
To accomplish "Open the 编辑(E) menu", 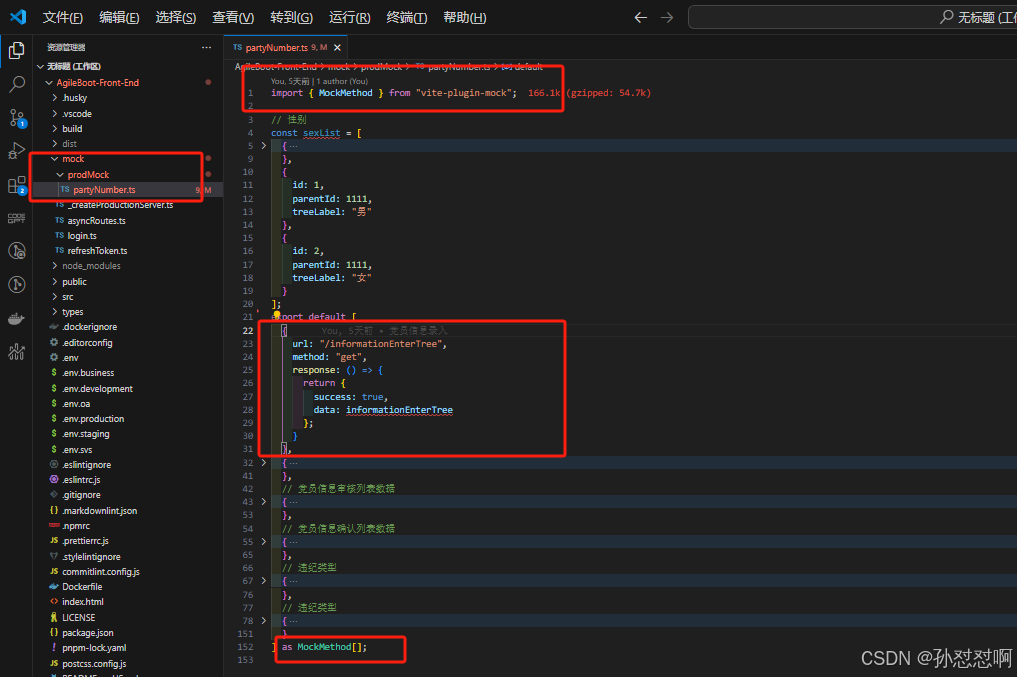I will click(x=119, y=18).
